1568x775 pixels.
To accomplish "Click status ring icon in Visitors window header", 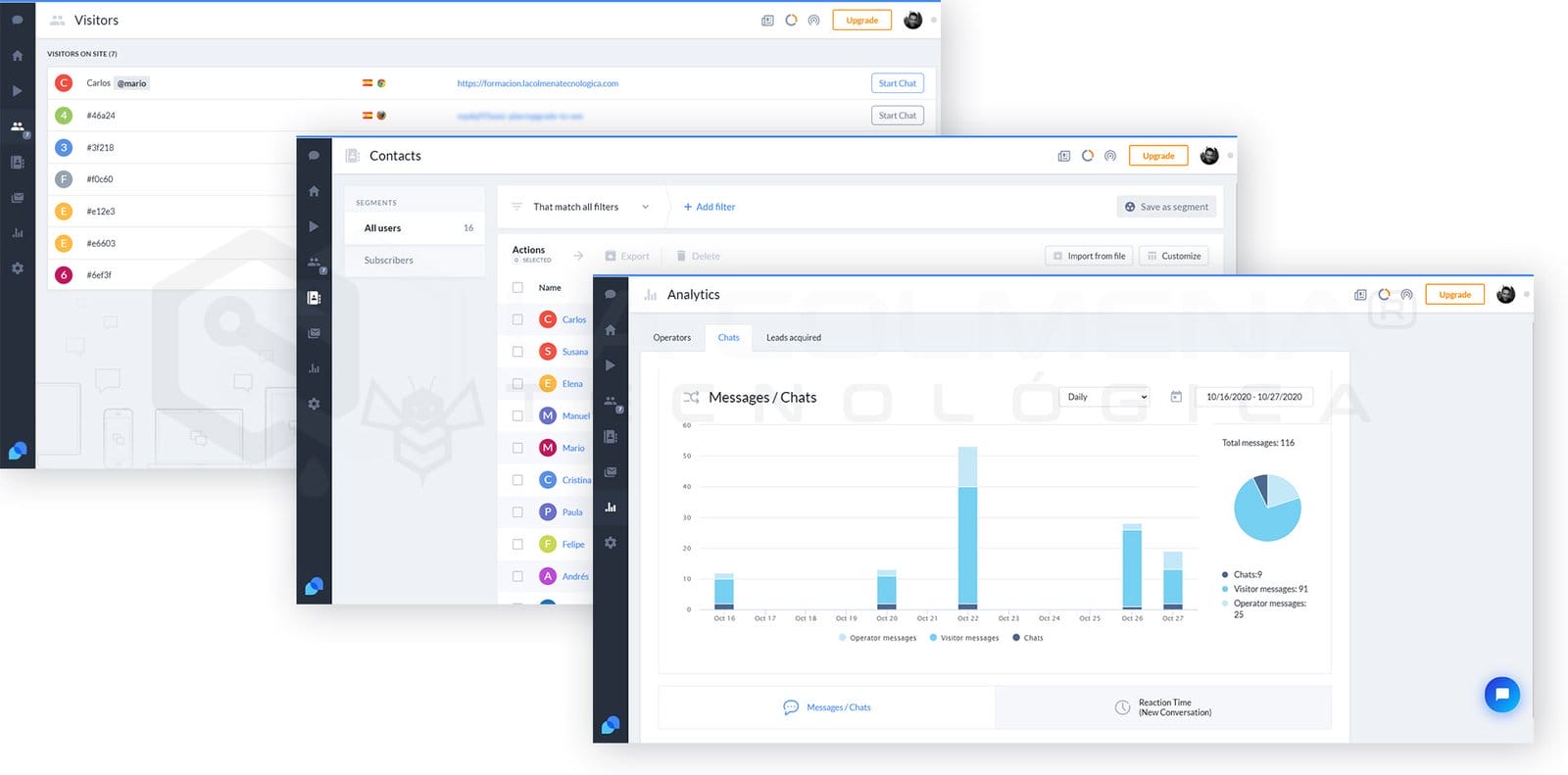I will point(791,20).
